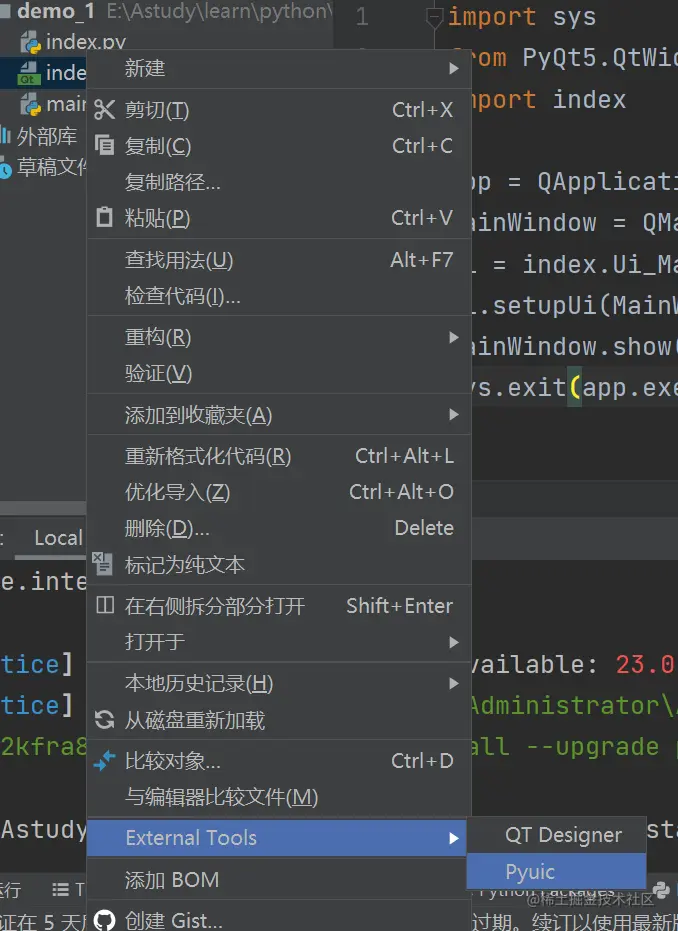Select 草稿文件 node in project tree

tap(52, 167)
